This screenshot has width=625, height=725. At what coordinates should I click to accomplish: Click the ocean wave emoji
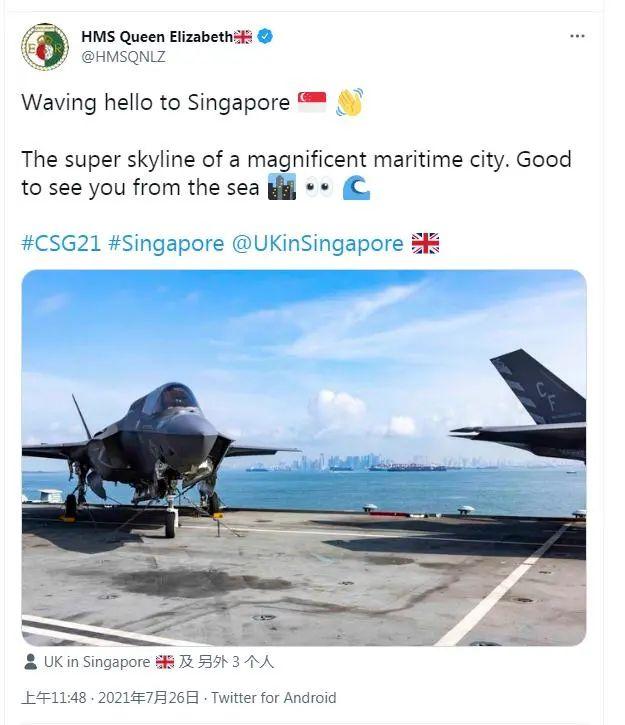click(356, 187)
